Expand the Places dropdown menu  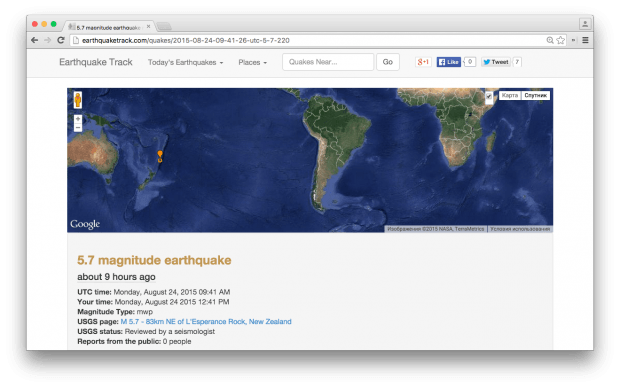[252, 62]
